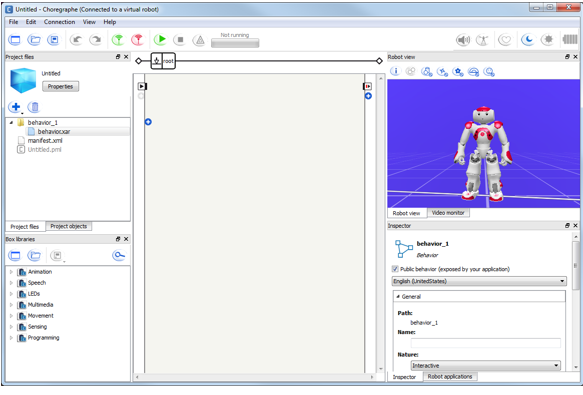
Task: Switch to the Project files tab
Action: click(25, 227)
